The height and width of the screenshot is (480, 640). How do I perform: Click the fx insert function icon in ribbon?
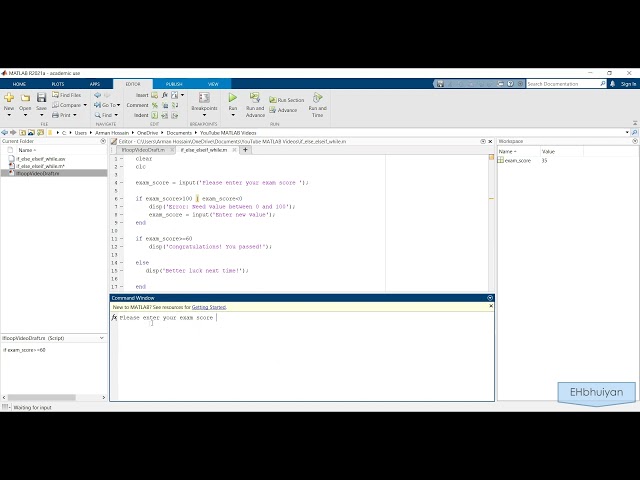(x=164, y=95)
